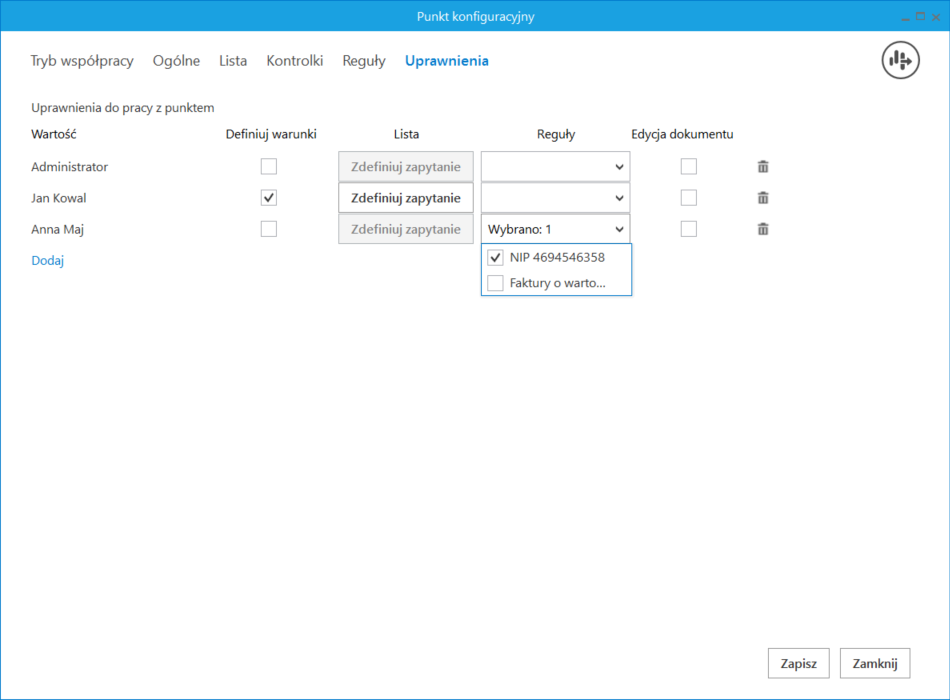Tick the Faktury o warto... rule option
Image resolution: width=950 pixels, height=700 pixels.
coord(495,283)
